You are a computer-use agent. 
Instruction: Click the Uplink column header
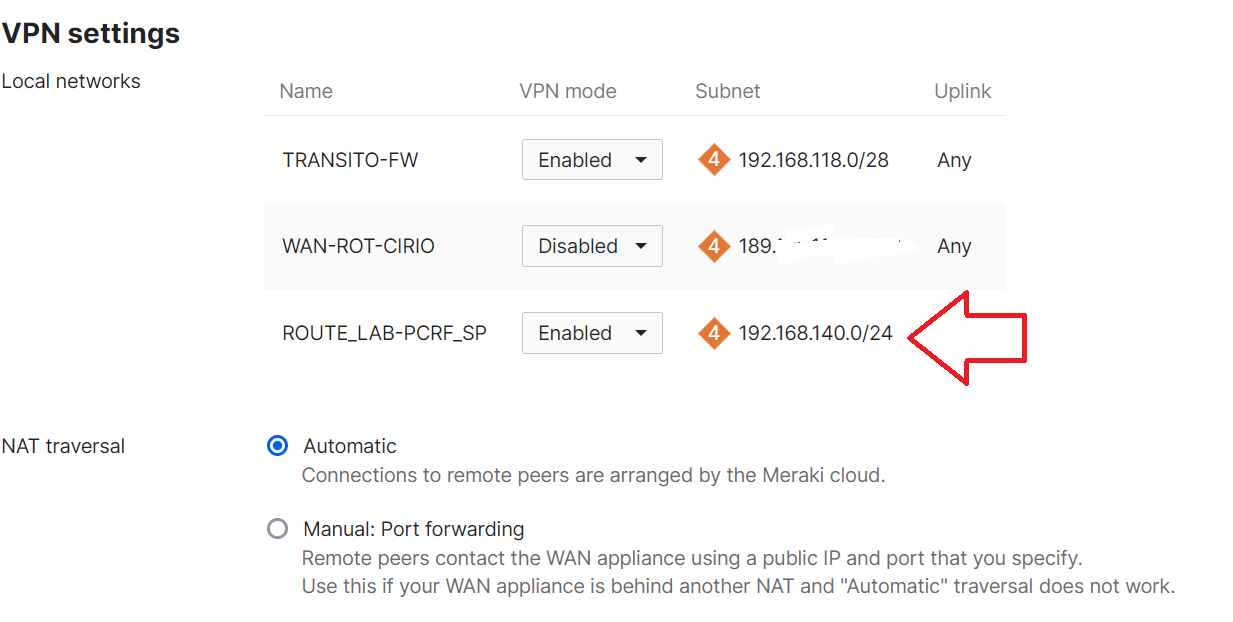(x=962, y=91)
